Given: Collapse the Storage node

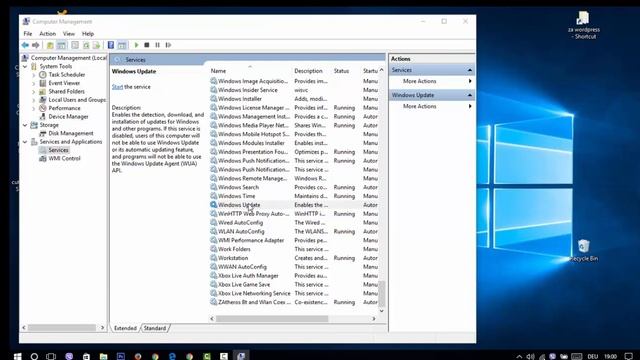Looking at the screenshot, I should 25,125.
